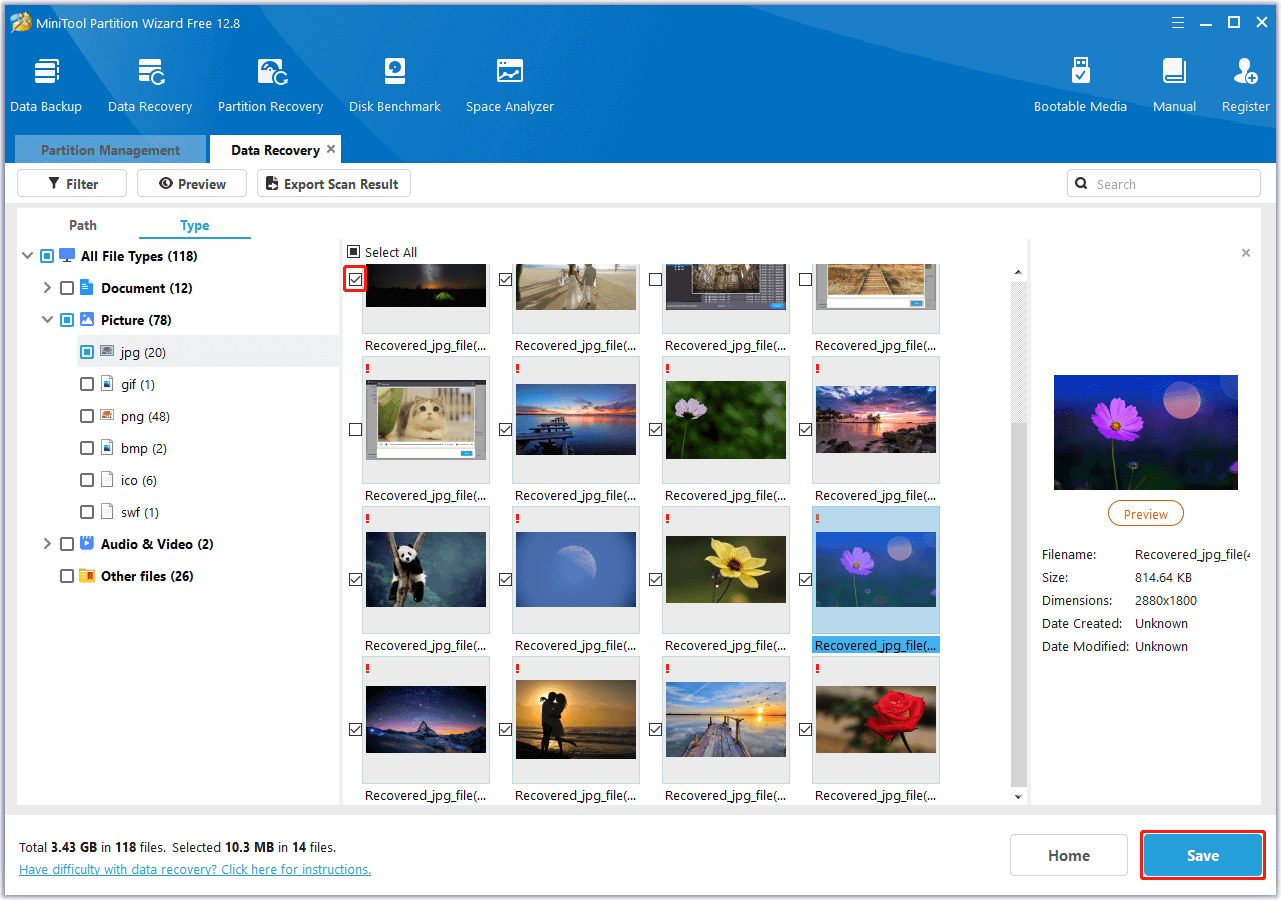1281x900 pixels.
Task: Click the Document folder icon in tree
Action: coord(87,288)
